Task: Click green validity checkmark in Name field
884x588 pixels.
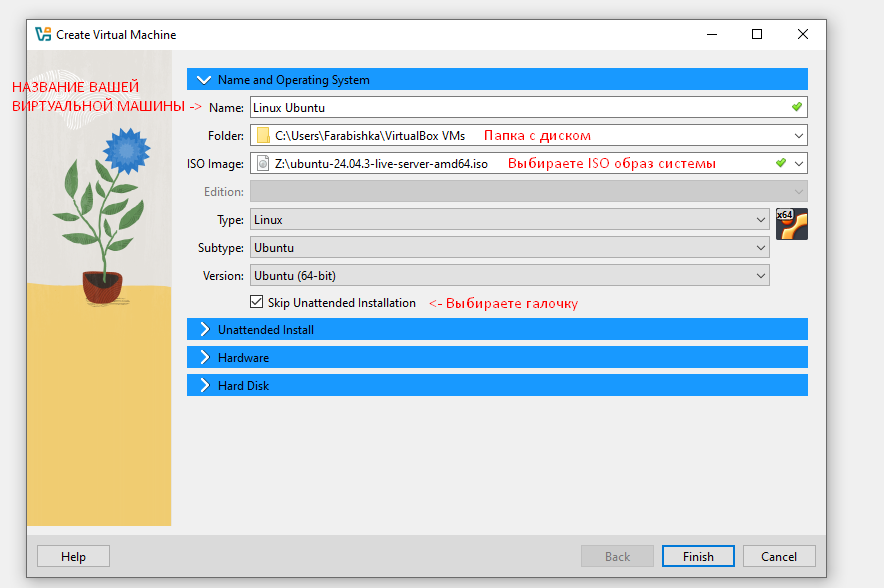Action: (x=796, y=107)
